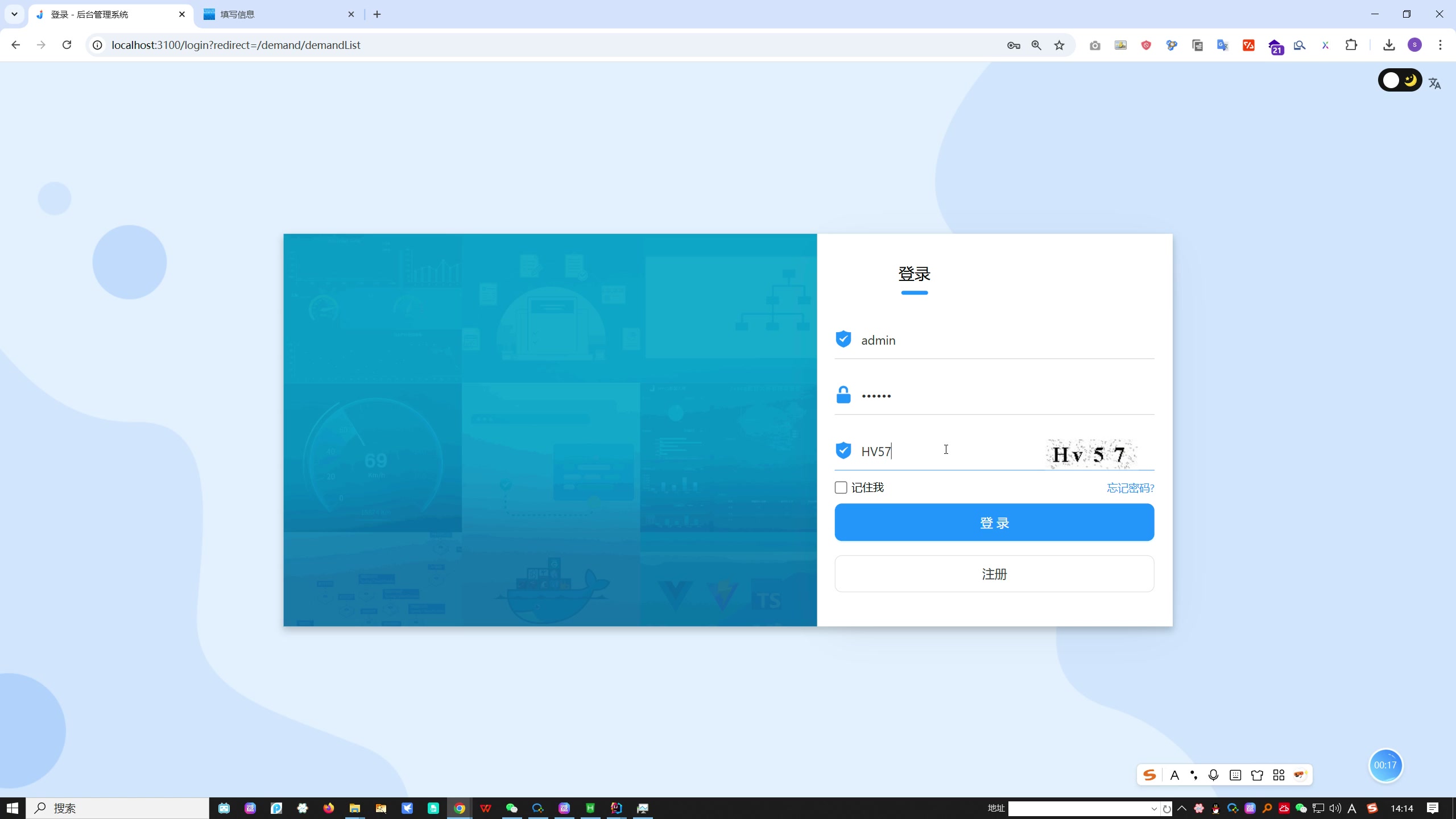The height and width of the screenshot is (819, 1456).
Task: Refresh the Hv57 captcha image
Action: pyautogui.click(x=1090, y=453)
